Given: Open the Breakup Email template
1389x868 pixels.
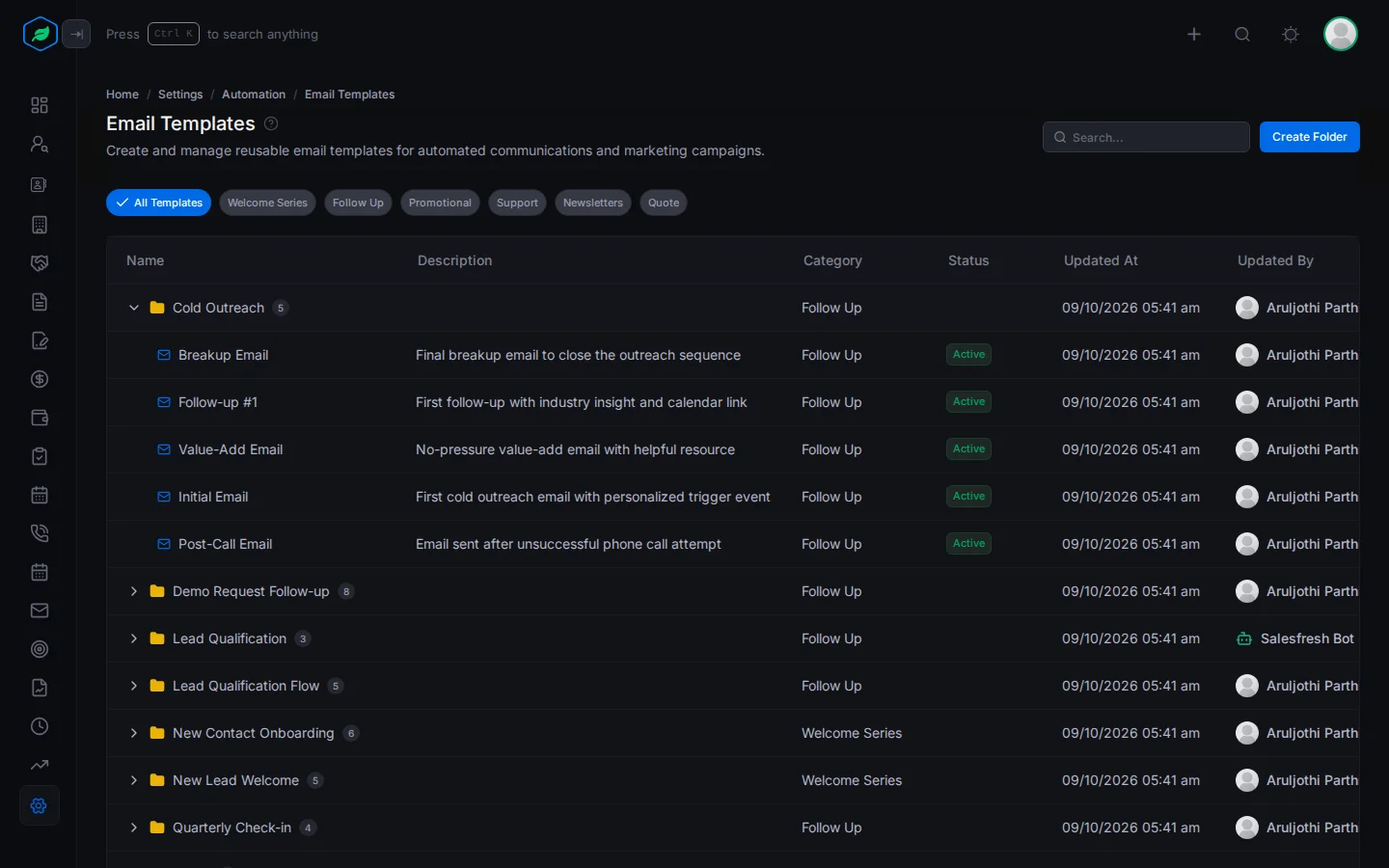Looking at the screenshot, I should pyautogui.click(x=223, y=355).
